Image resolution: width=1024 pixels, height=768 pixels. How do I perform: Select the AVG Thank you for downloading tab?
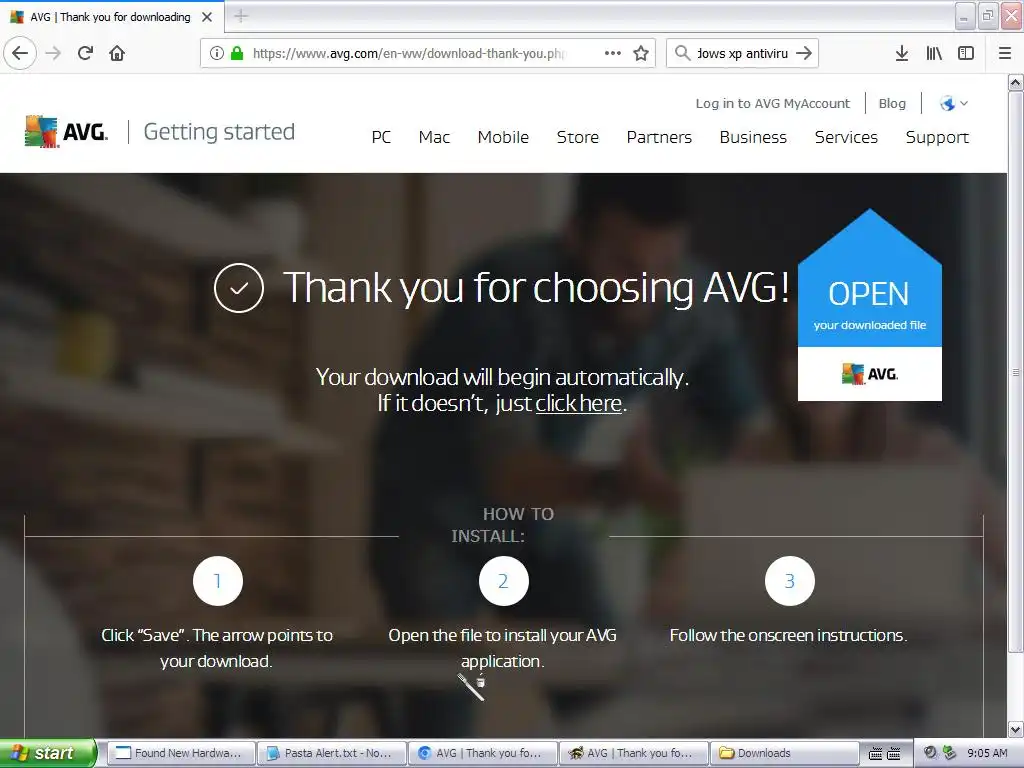click(110, 17)
